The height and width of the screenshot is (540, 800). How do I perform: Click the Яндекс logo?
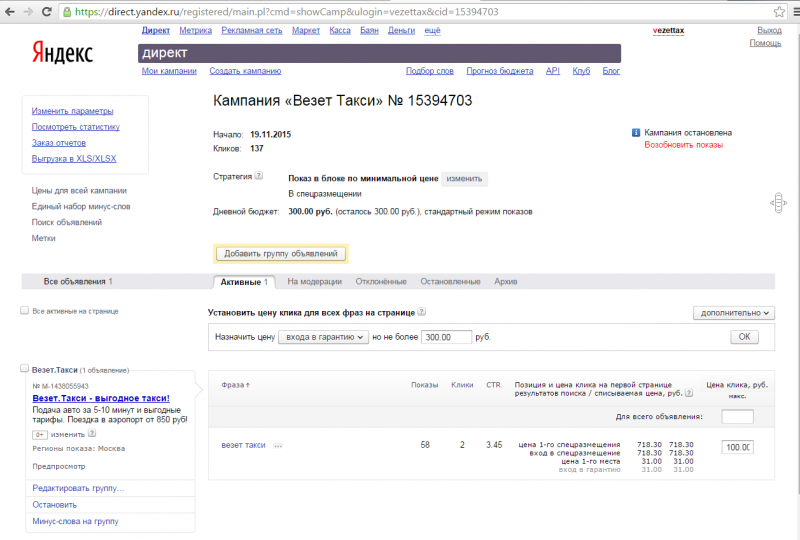click(x=62, y=53)
